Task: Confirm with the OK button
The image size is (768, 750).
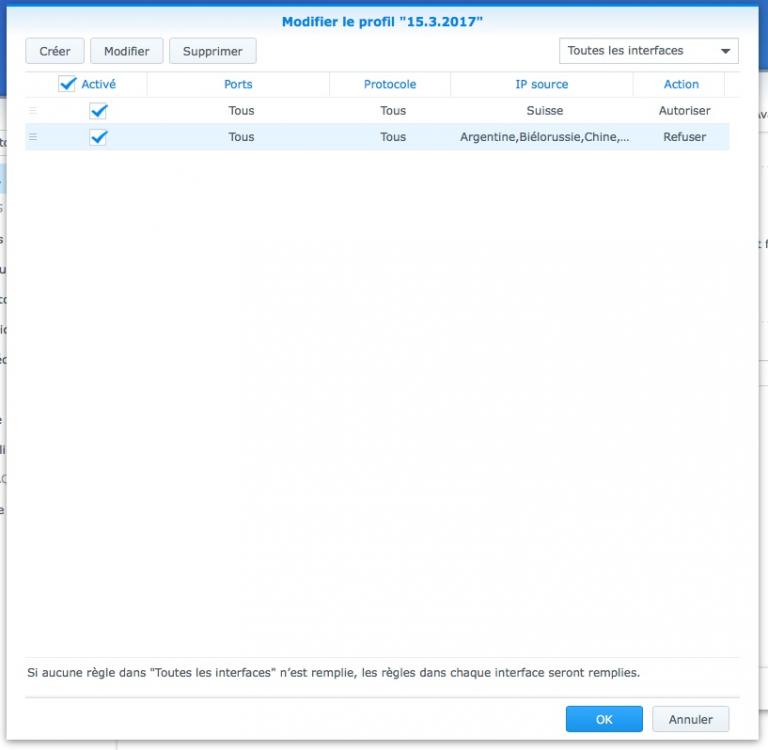Action: point(604,719)
